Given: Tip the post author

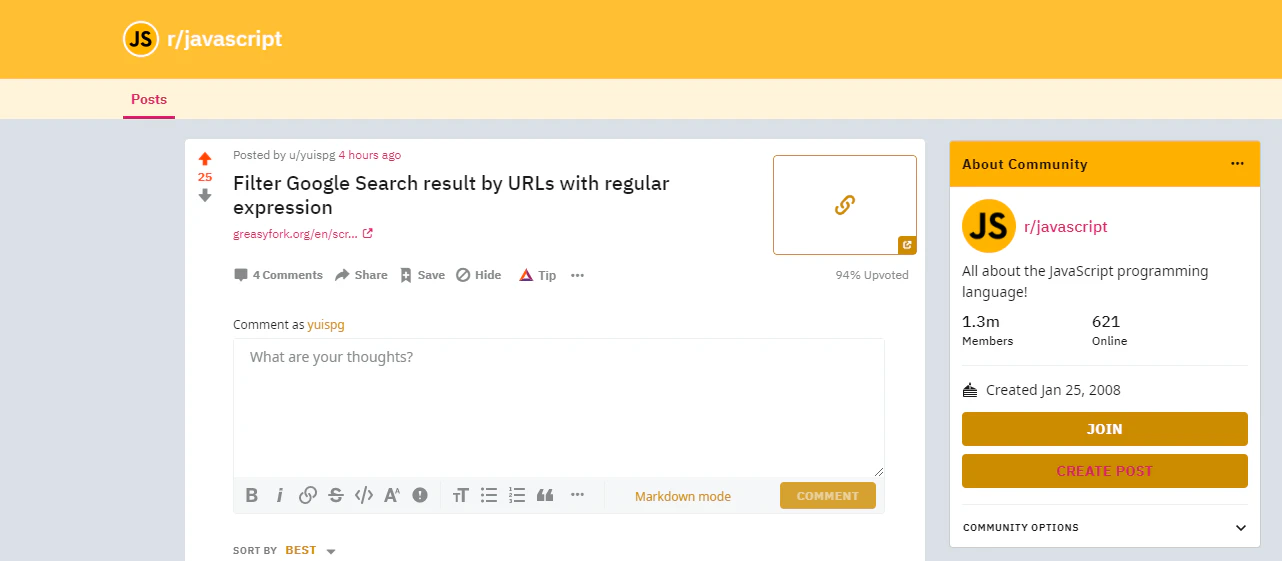Looking at the screenshot, I should (x=537, y=275).
